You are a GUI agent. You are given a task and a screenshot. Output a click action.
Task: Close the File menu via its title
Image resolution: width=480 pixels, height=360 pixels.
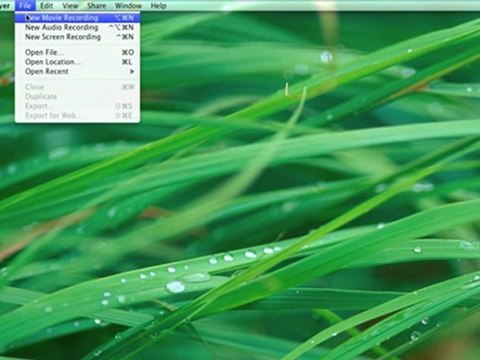(25, 6)
